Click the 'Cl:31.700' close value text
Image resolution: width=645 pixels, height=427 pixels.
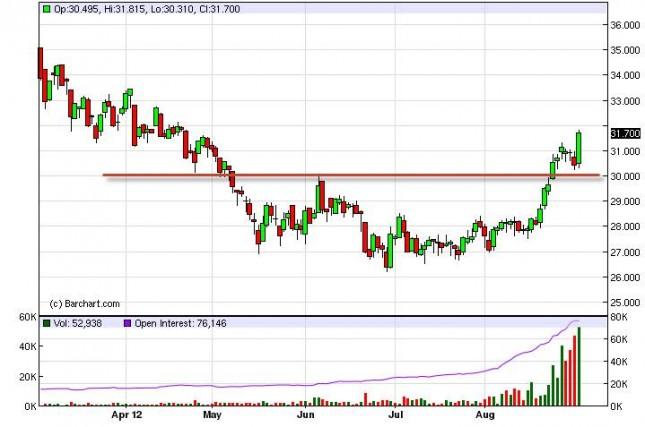tap(219, 9)
